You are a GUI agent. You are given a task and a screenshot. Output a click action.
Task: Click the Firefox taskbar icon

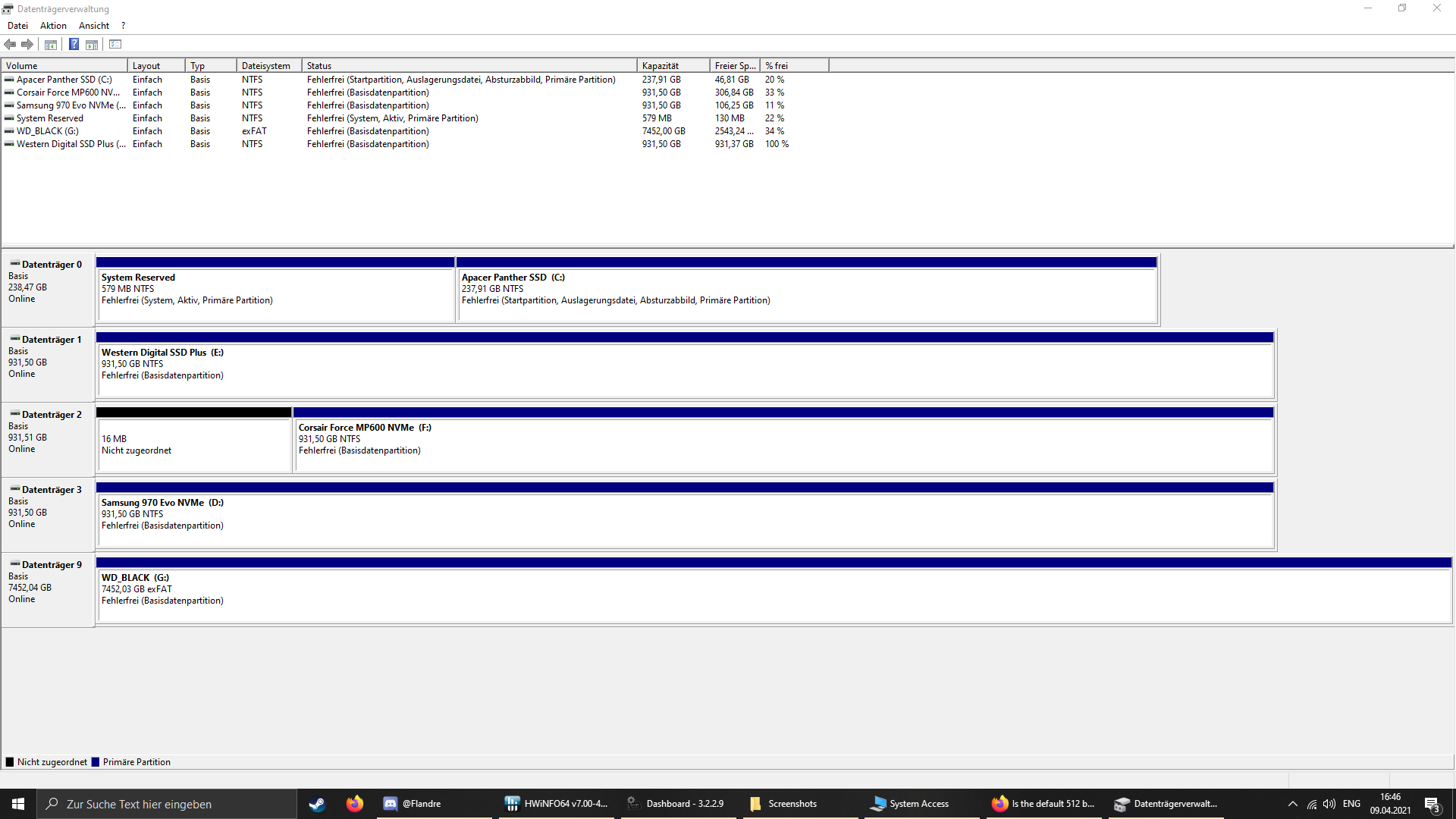coord(354,804)
